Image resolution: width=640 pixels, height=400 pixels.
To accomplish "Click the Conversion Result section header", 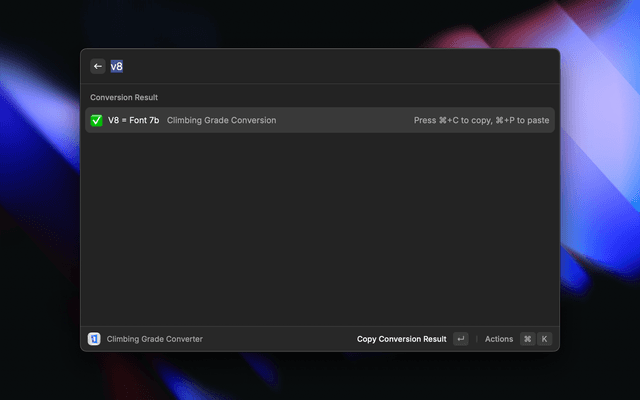I will (124, 97).
